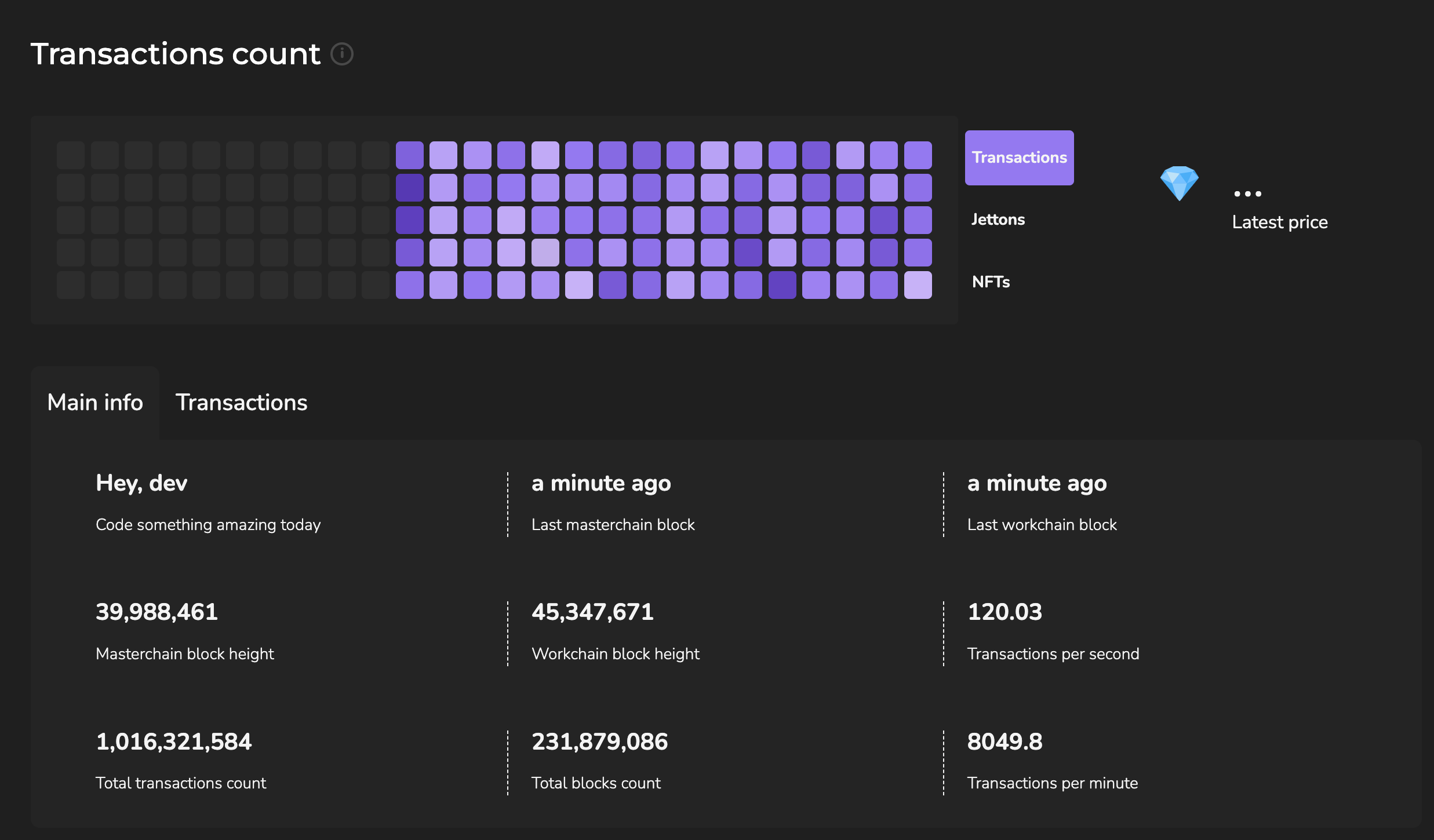Image resolution: width=1434 pixels, height=840 pixels.
Task: Click the 1,016,321,584 total transactions value
Action: pyautogui.click(x=174, y=742)
